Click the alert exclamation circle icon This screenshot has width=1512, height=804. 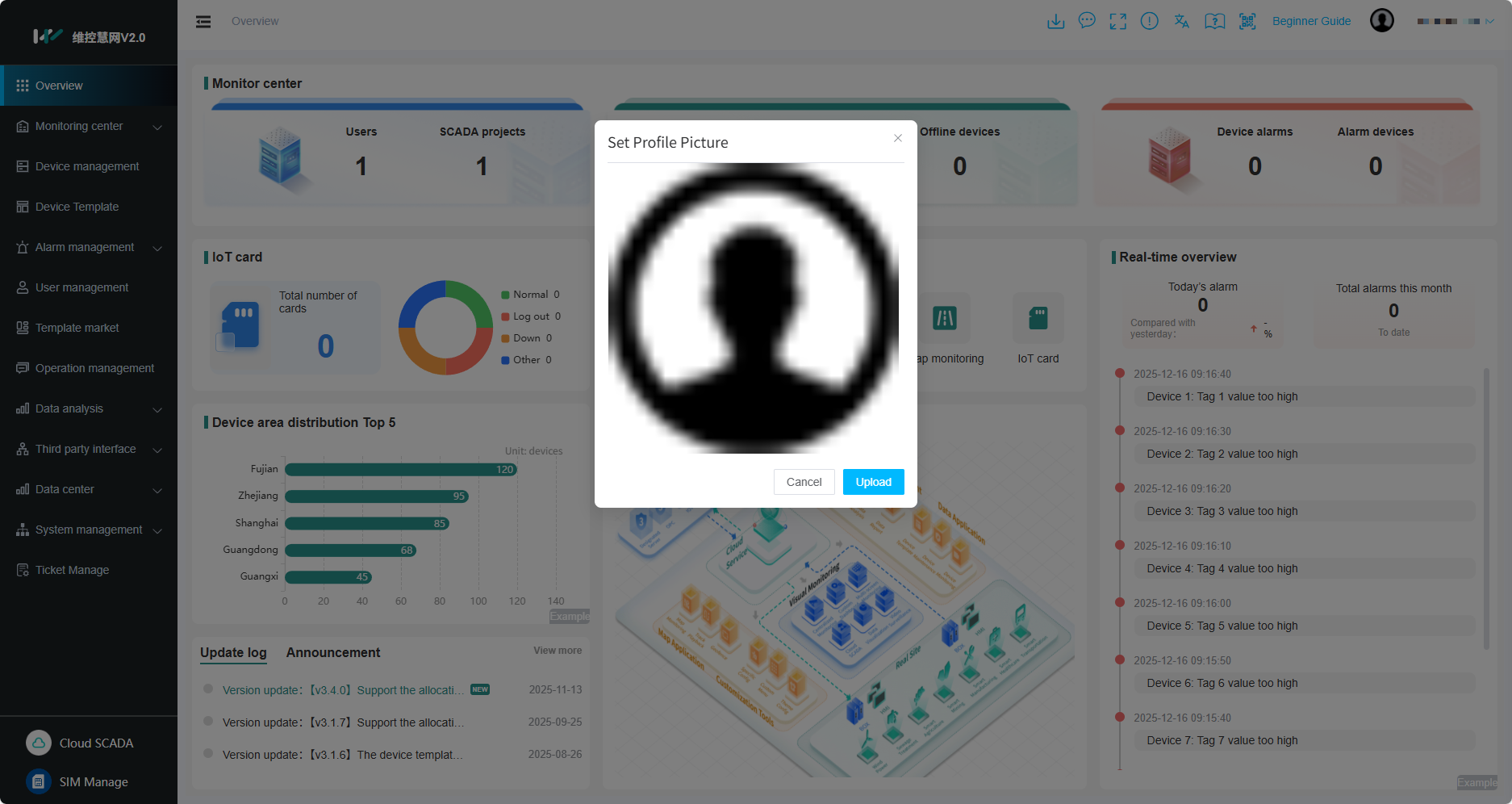tap(1150, 21)
